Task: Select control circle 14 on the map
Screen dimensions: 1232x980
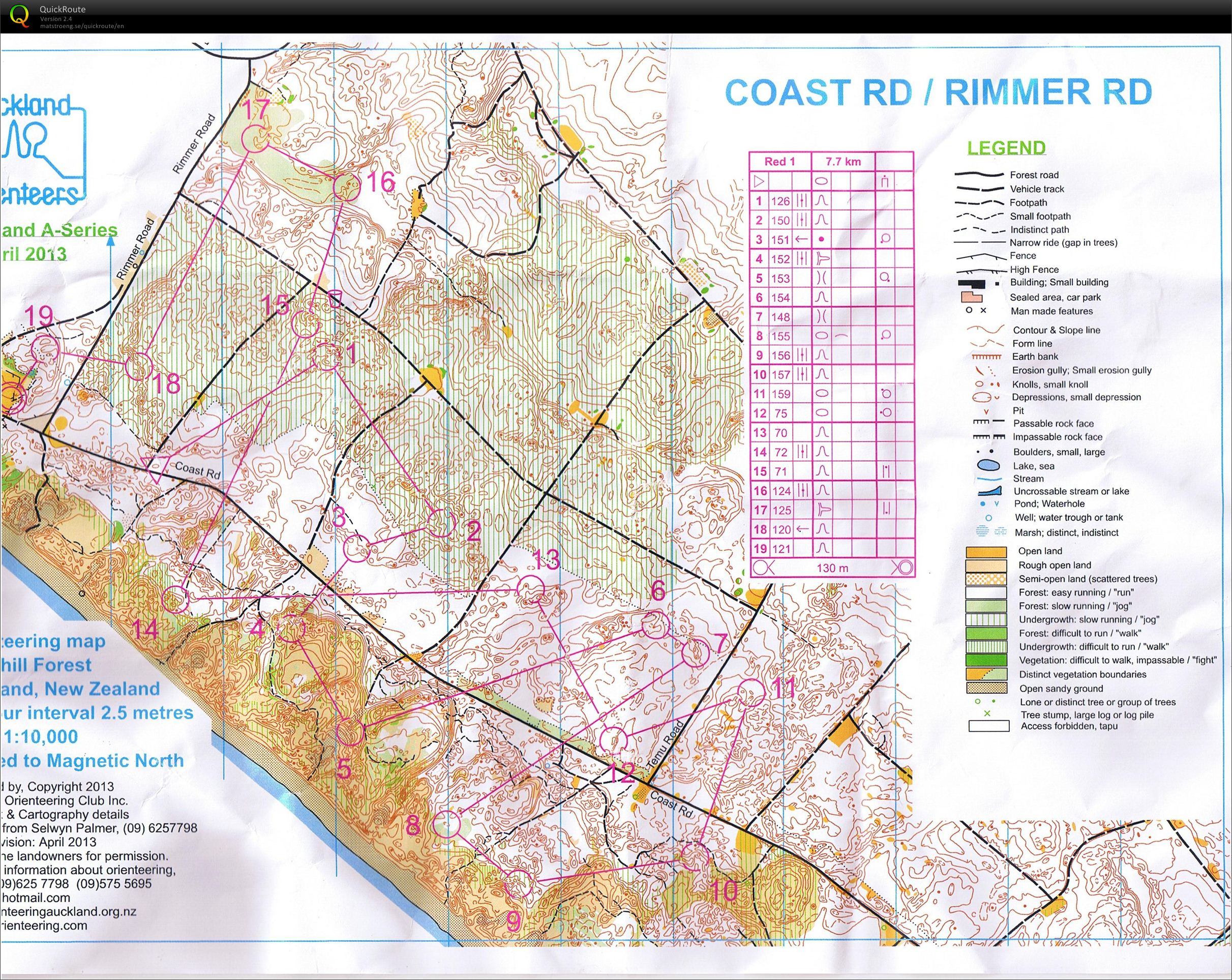Action: pos(175,600)
